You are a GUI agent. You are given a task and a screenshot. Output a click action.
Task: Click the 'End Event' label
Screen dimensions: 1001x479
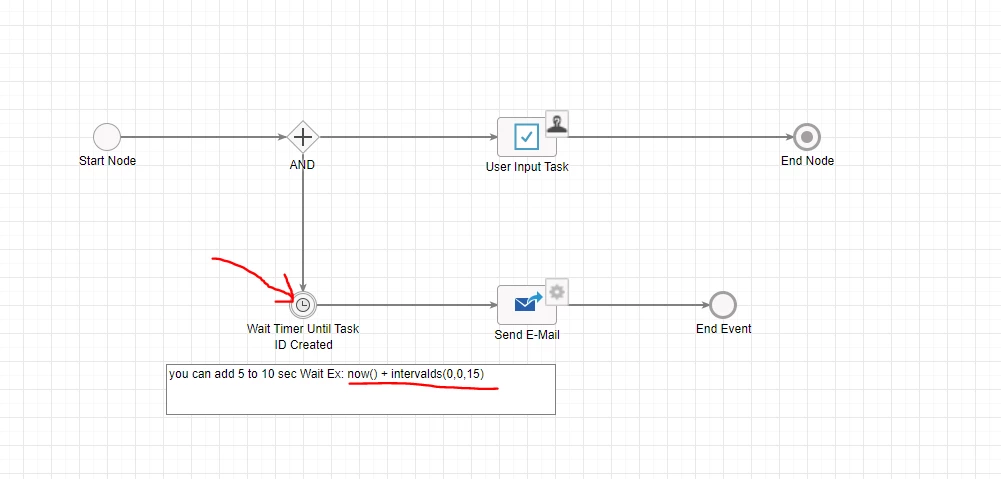click(x=724, y=329)
